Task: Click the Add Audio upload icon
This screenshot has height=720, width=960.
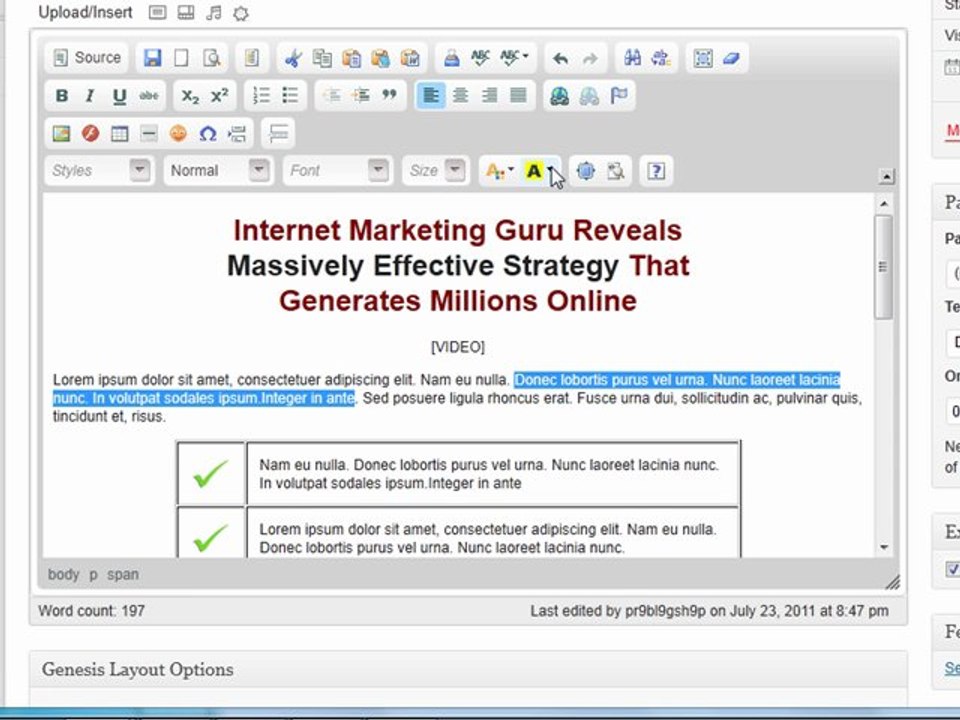Action: 213,13
